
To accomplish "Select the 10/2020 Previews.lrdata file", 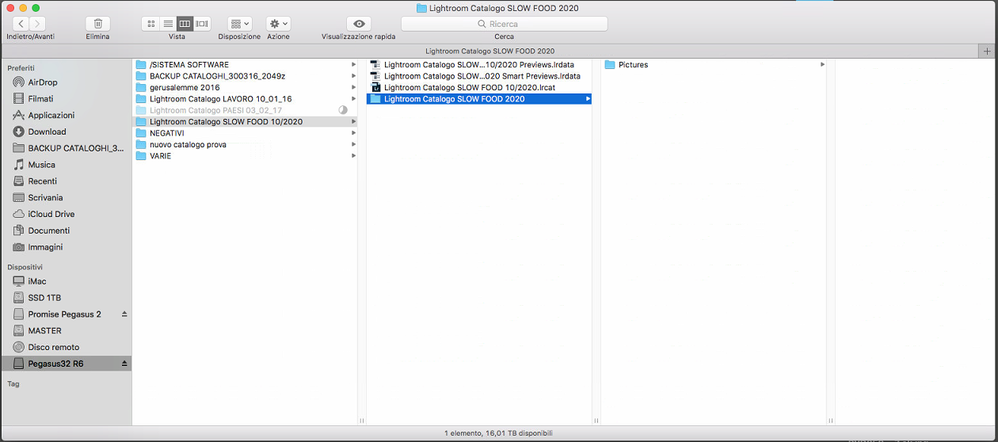I will (479, 65).
